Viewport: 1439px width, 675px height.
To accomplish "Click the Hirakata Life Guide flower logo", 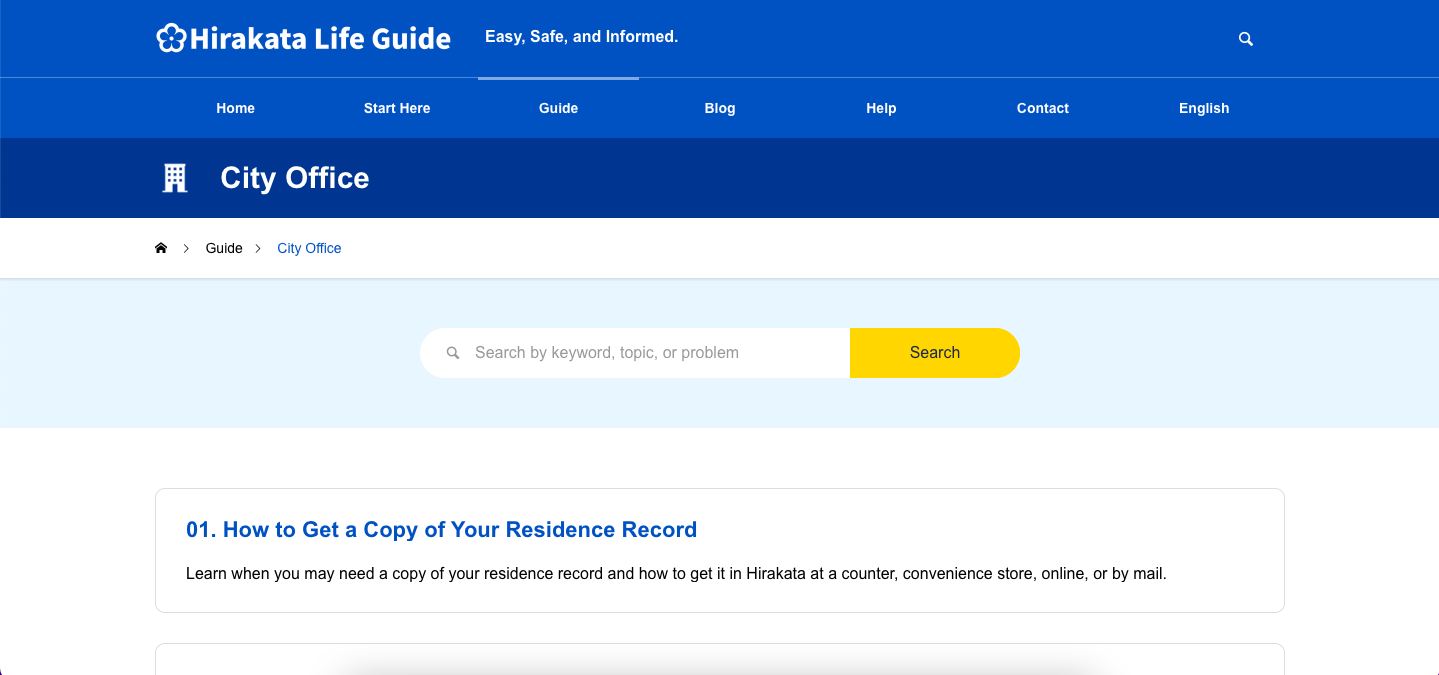I will (x=171, y=38).
